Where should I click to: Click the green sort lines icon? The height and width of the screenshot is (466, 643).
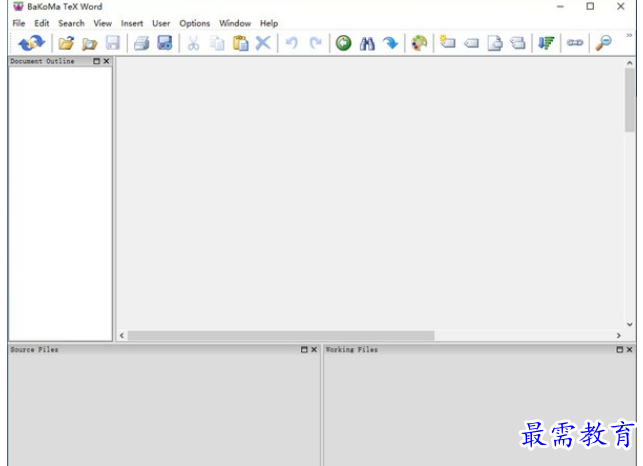(546, 43)
